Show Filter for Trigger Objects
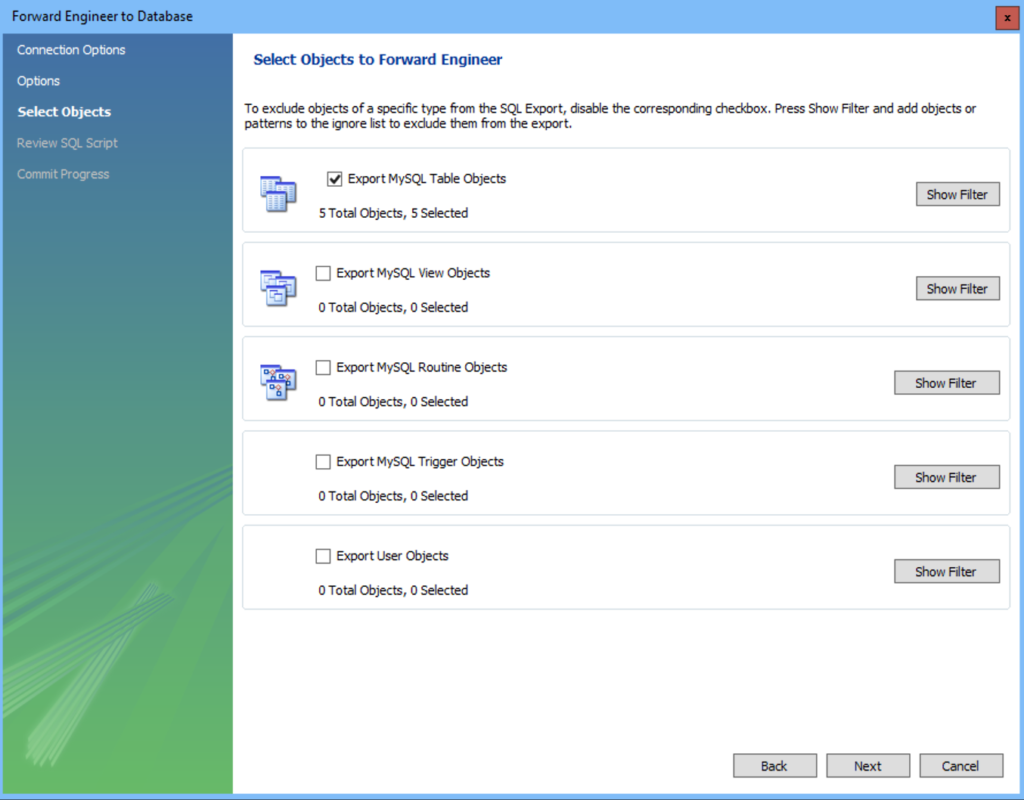 pyautogui.click(x=946, y=477)
